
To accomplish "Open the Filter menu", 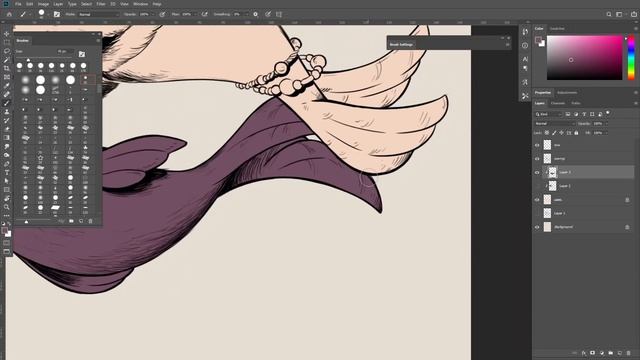I will point(101,4).
